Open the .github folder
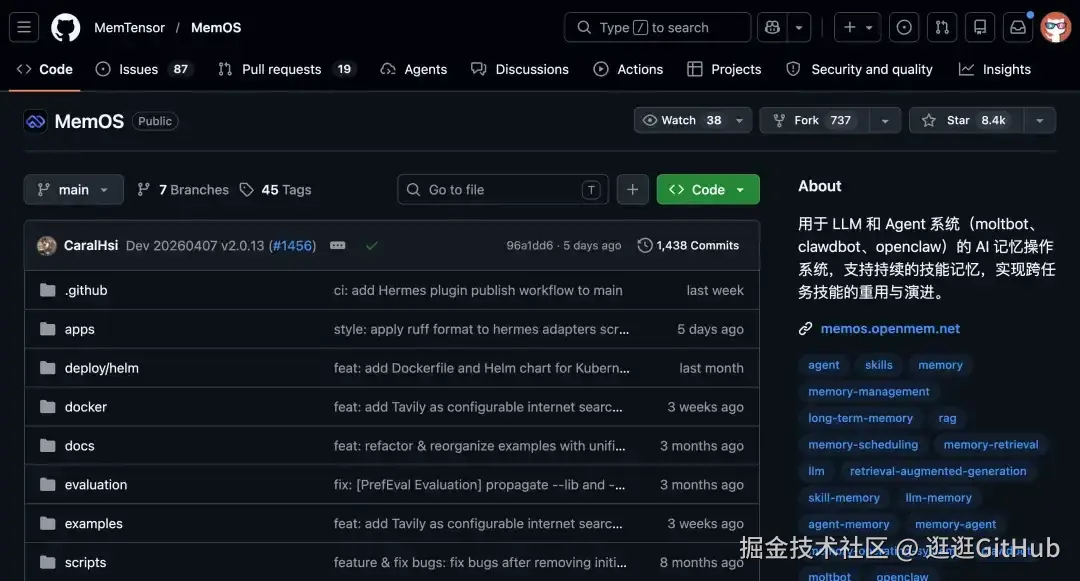 point(86,290)
